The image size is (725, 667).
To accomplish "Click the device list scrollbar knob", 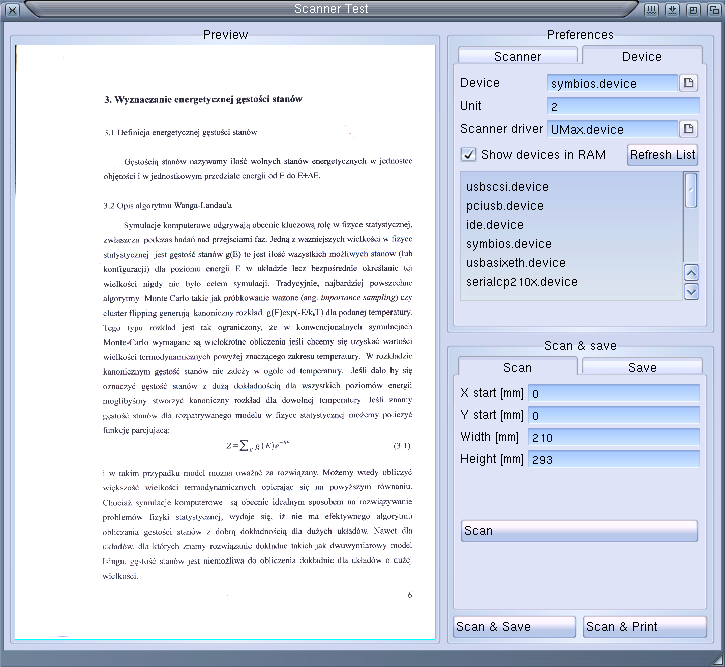I will coord(691,190).
